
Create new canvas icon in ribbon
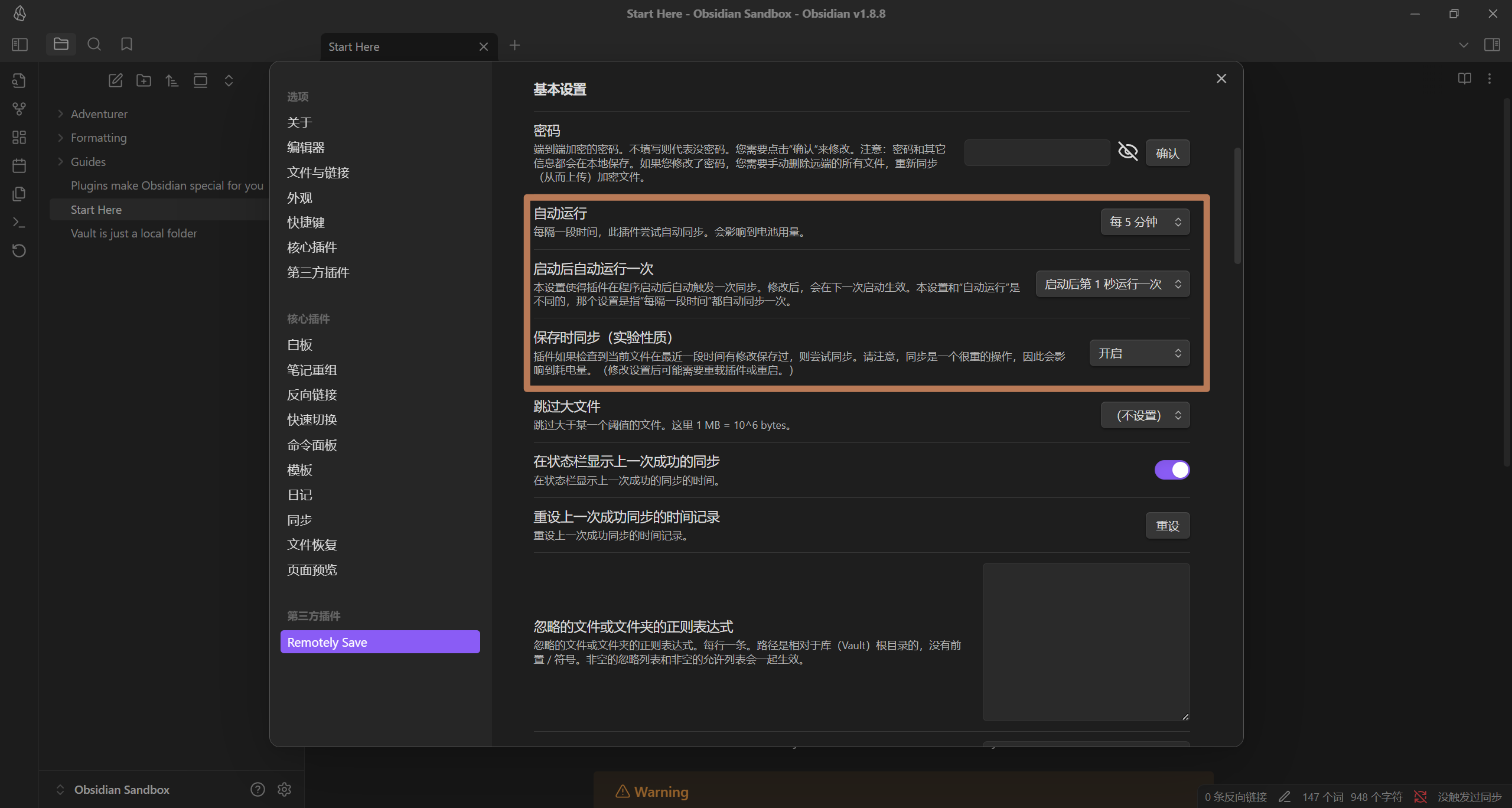point(19,137)
